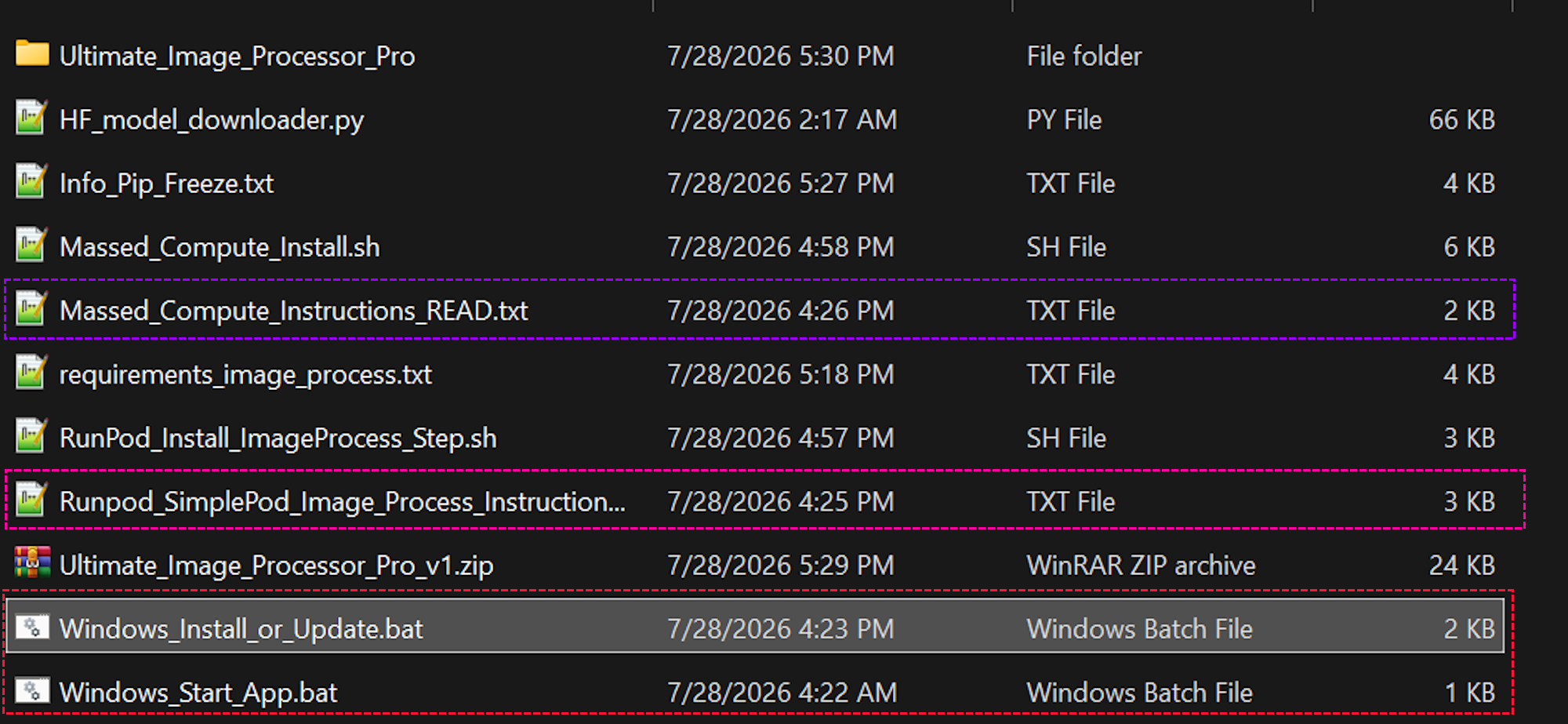Select the Windows_Install_or_Update.bat batch file icon
Screen dimensions: 1568x724
32,627
